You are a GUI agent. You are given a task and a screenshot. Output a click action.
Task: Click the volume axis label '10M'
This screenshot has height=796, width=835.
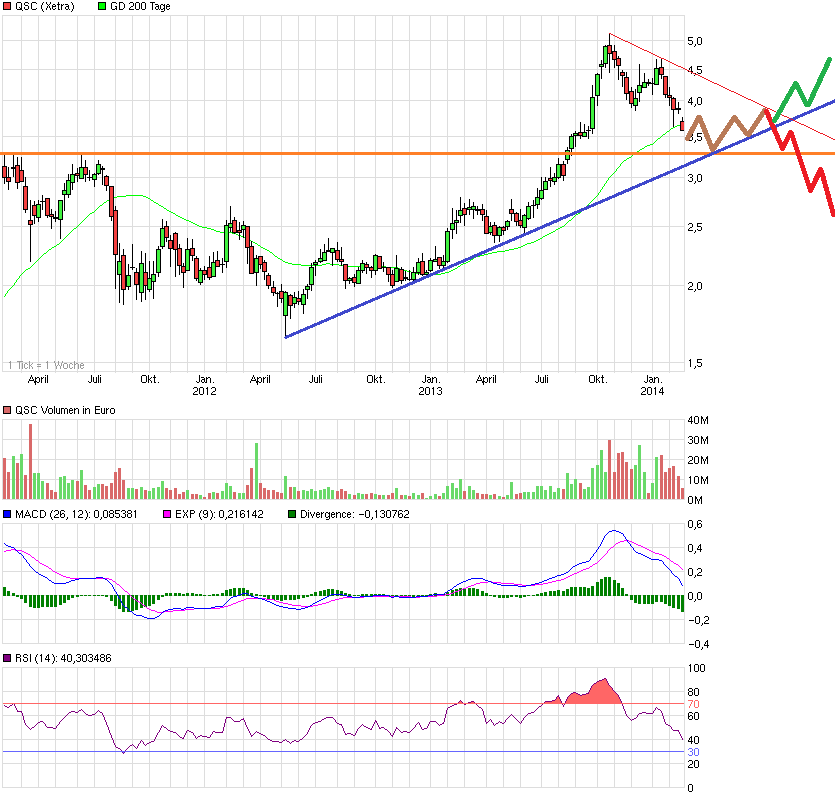pos(698,480)
